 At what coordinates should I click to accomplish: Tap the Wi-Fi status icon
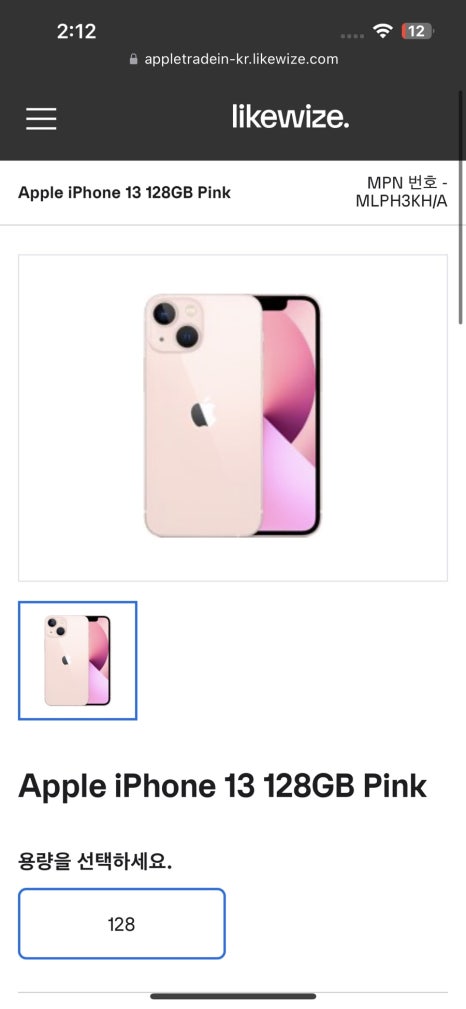point(383,30)
